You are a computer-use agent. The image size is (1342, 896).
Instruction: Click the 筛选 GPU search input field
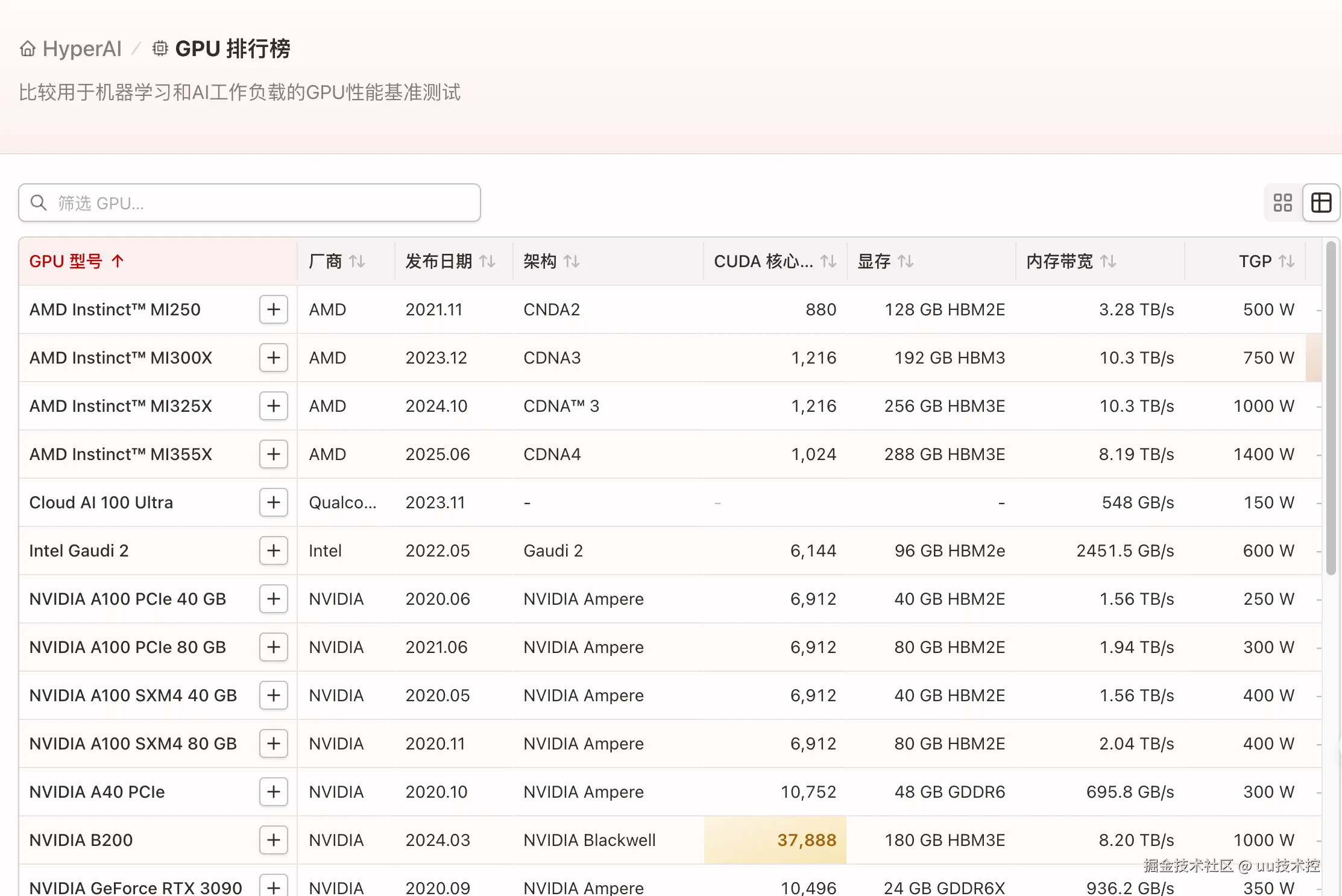click(249, 203)
